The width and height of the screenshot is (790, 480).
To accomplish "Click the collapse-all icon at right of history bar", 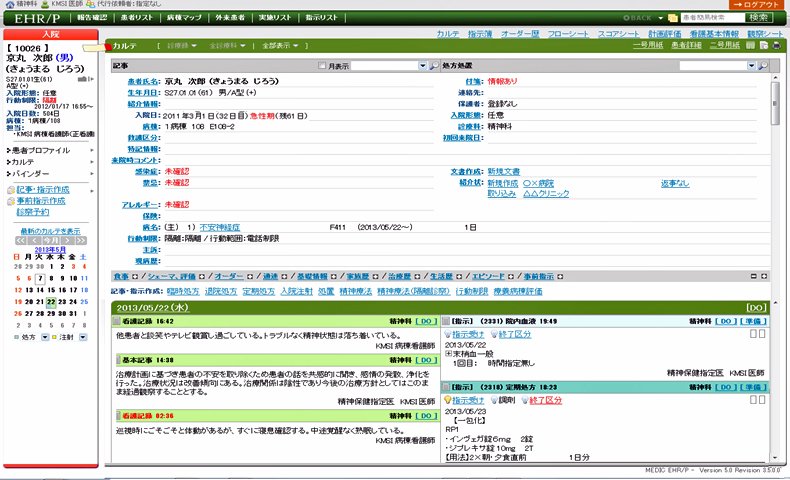I will click(x=754, y=277).
